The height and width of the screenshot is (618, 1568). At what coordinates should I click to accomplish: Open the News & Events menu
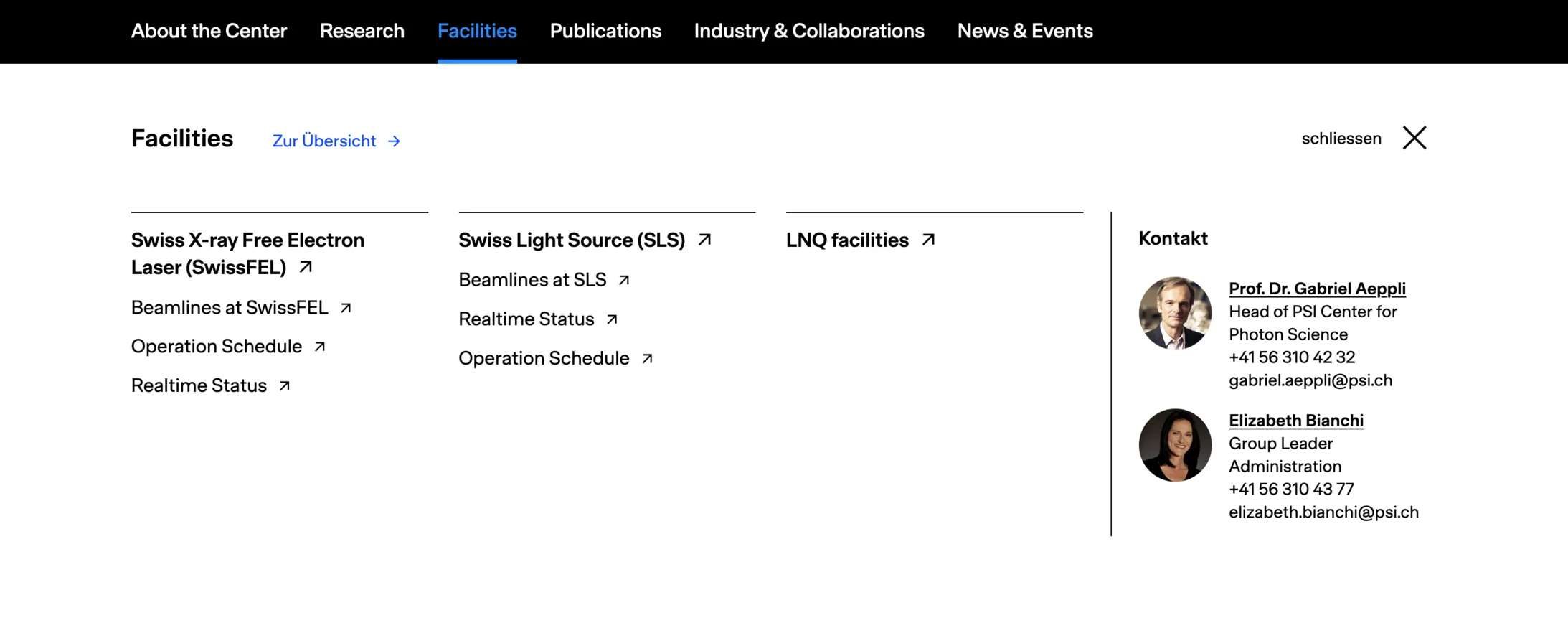(1025, 31)
